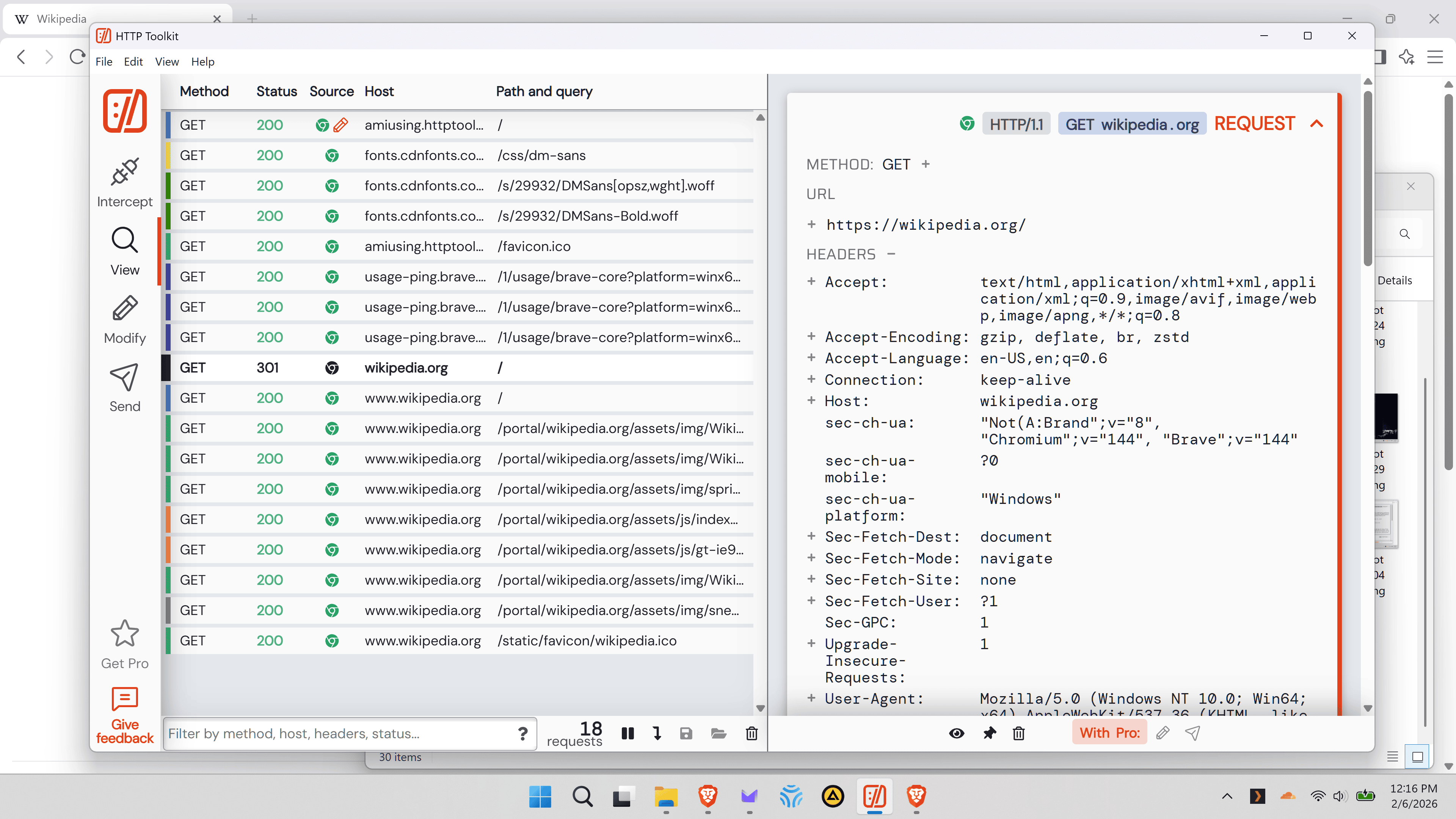This screenshot has width=1456, height=819.
Task: Open the Send request page
Action: [124, 388]
